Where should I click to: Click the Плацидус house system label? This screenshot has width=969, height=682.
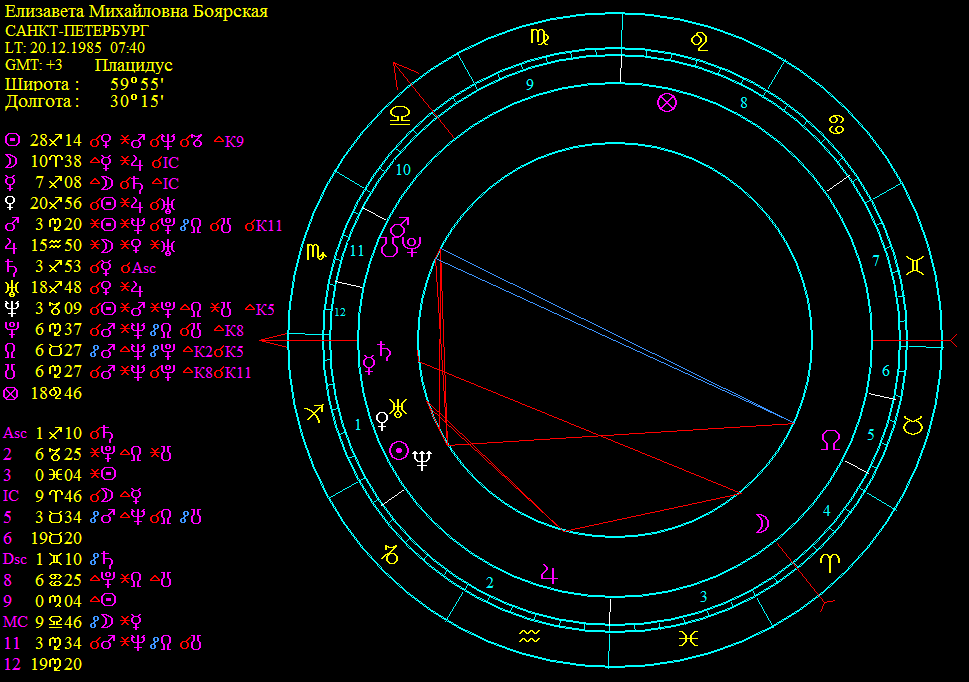(x=134, y=65)
